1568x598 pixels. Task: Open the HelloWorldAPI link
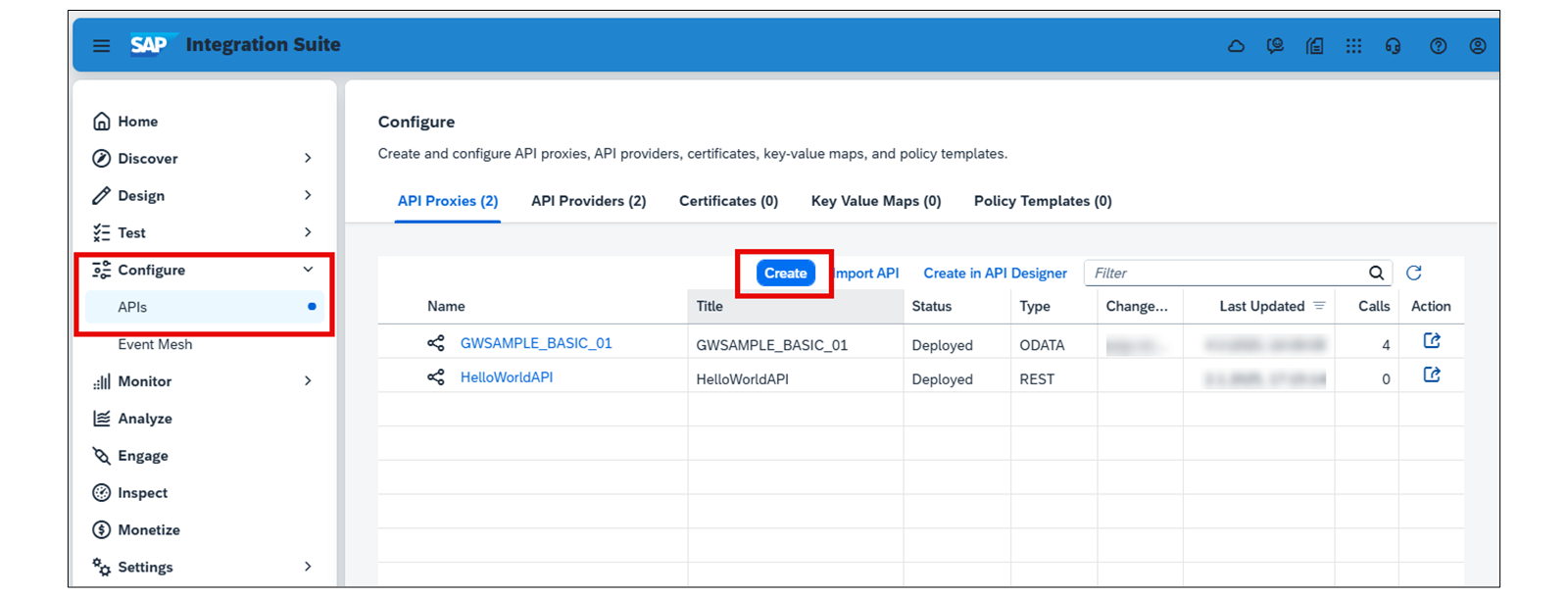[507, 377]
